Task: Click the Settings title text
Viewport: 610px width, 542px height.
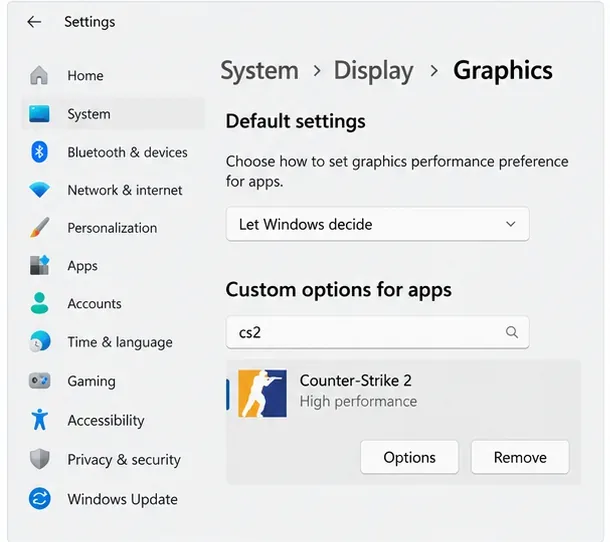Action: (x=89, y=22)
